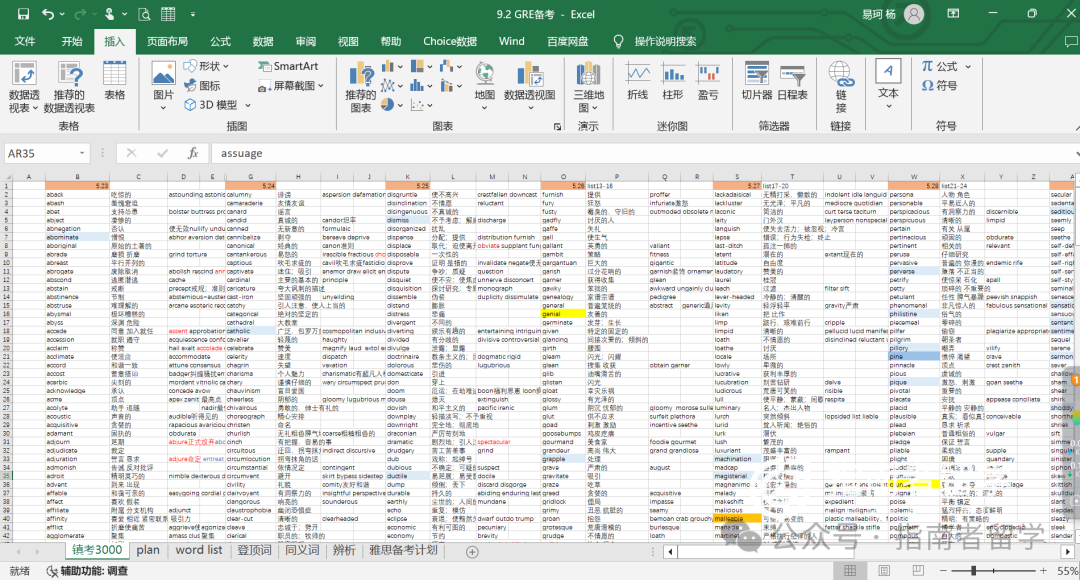The image size is (1080, 580).
Task: Open Recommended PivotTables (推荐的数据透视表)
Action: click(70, 87)
